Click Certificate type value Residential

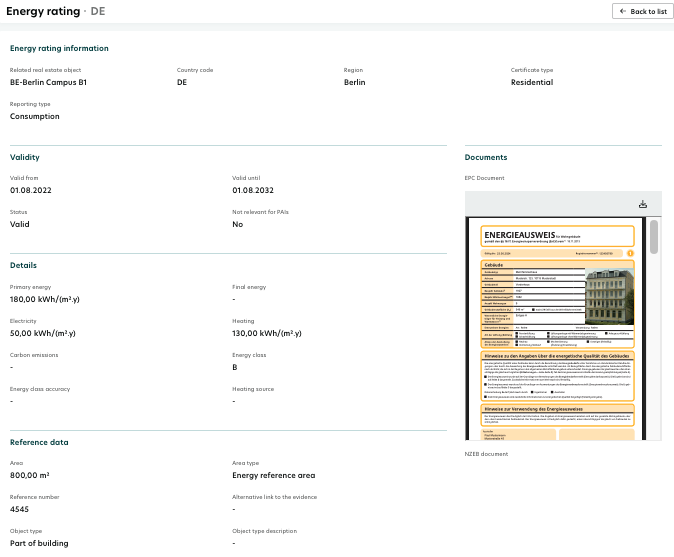coord(532,83)
